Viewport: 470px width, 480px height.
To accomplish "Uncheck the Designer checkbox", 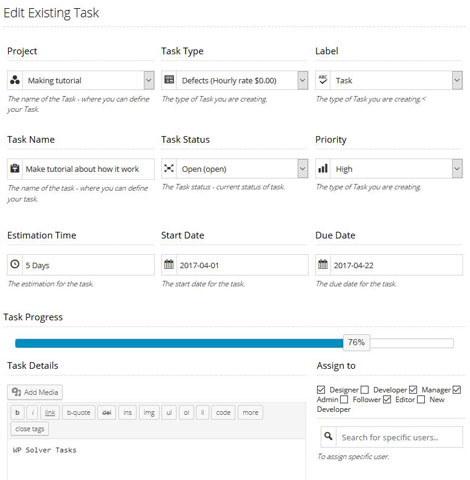I will coord(321,389).
